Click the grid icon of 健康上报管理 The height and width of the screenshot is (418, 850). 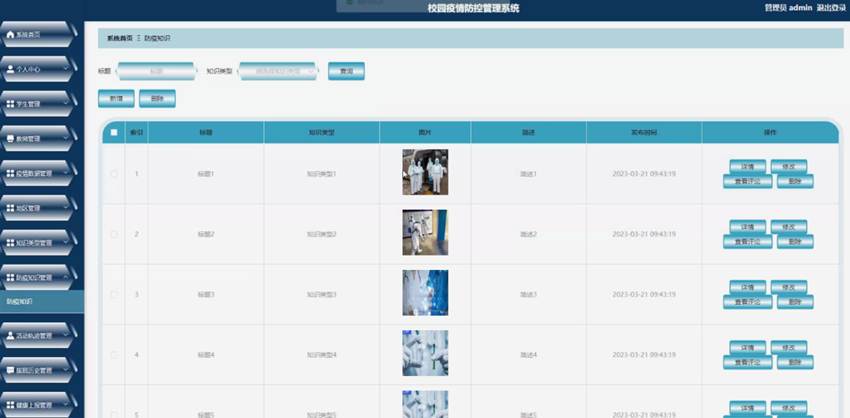10,405
